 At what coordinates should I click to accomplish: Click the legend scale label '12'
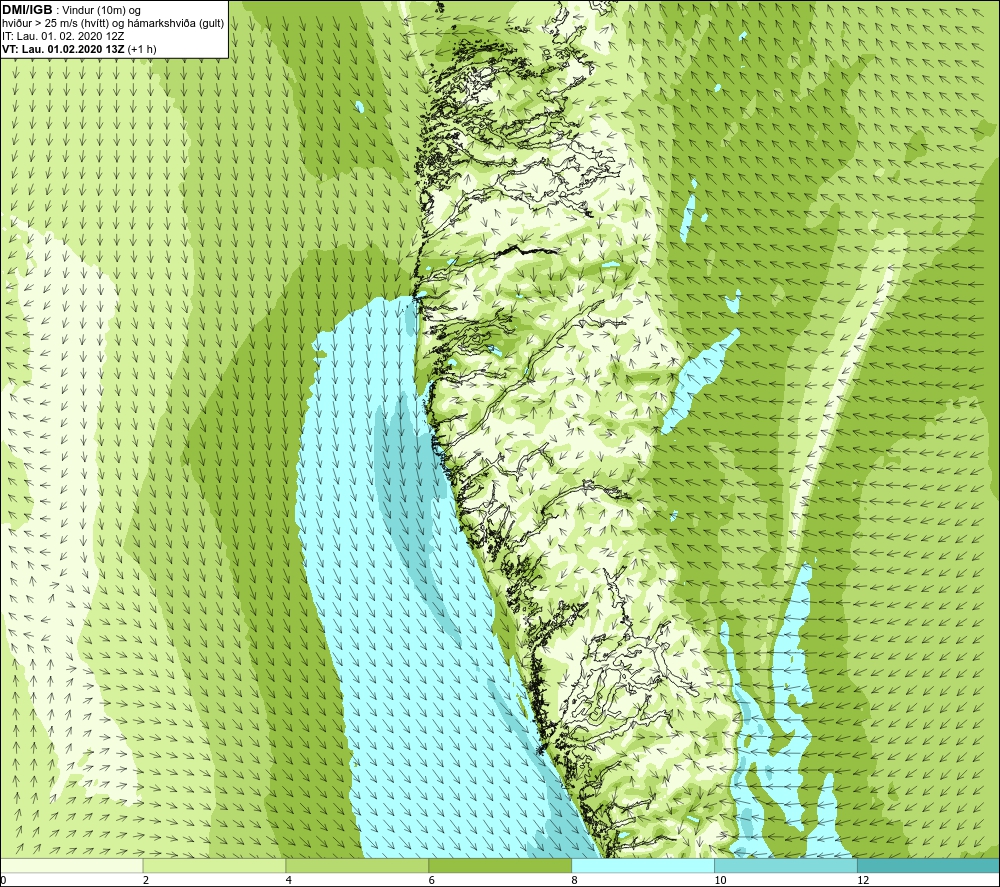[863, 880]
